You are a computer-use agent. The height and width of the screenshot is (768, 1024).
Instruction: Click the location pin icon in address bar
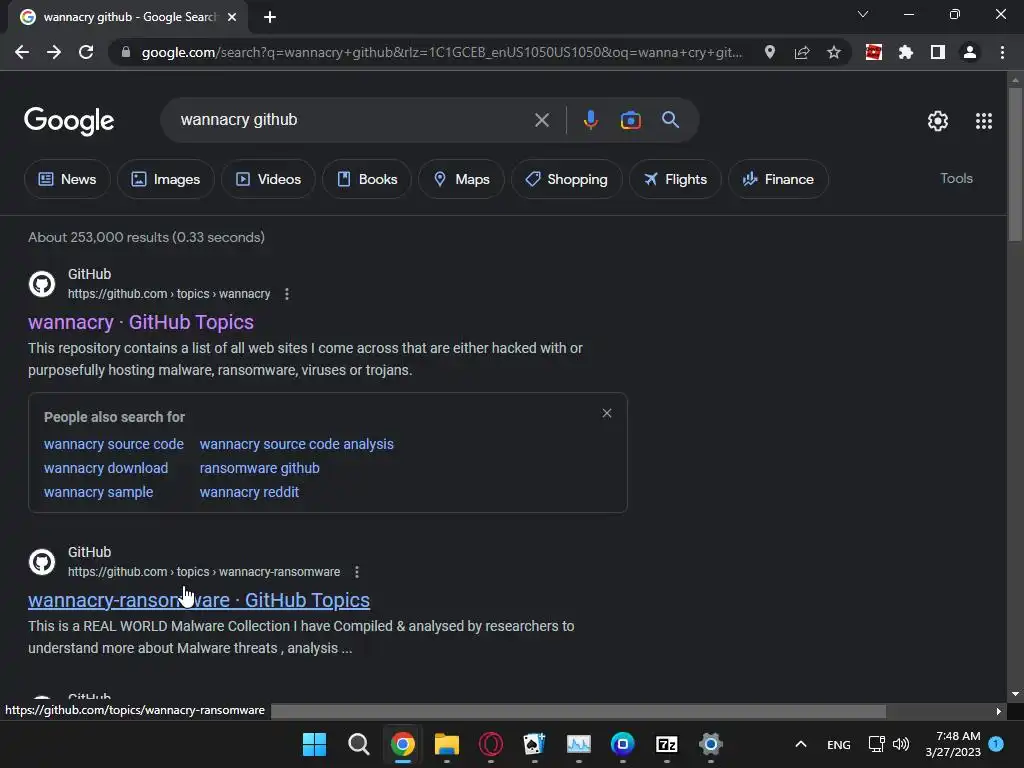pyautogui.click(x=770, y=52)
